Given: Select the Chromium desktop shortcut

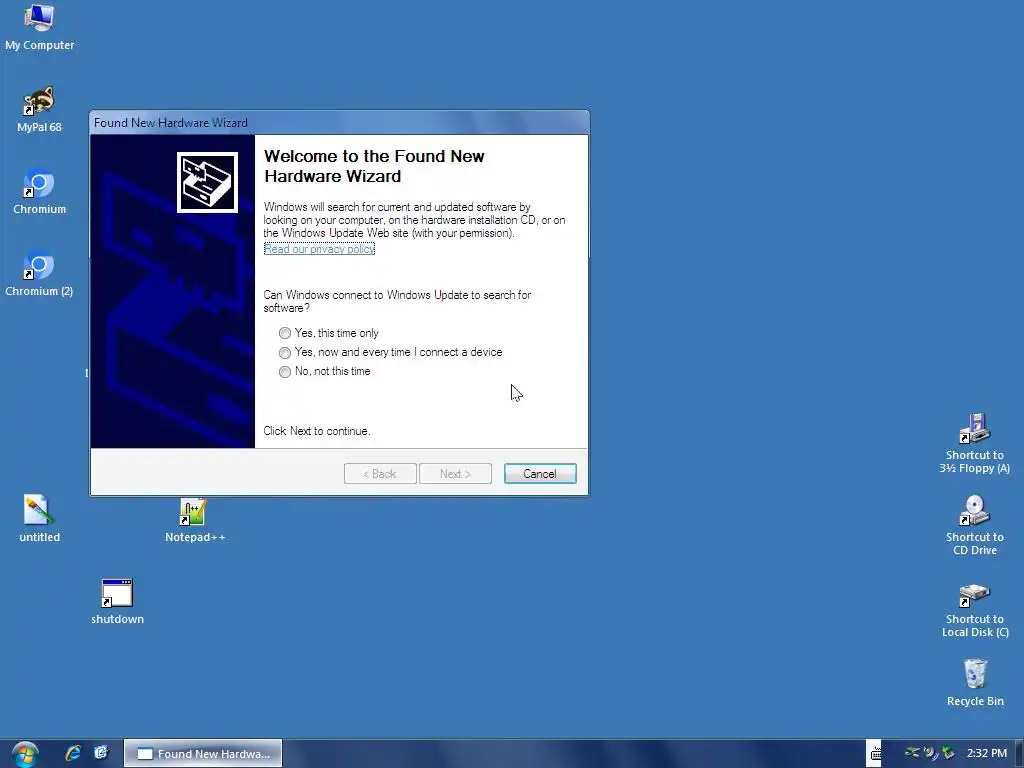Looking at the screenshot, I should click(39, 192).
